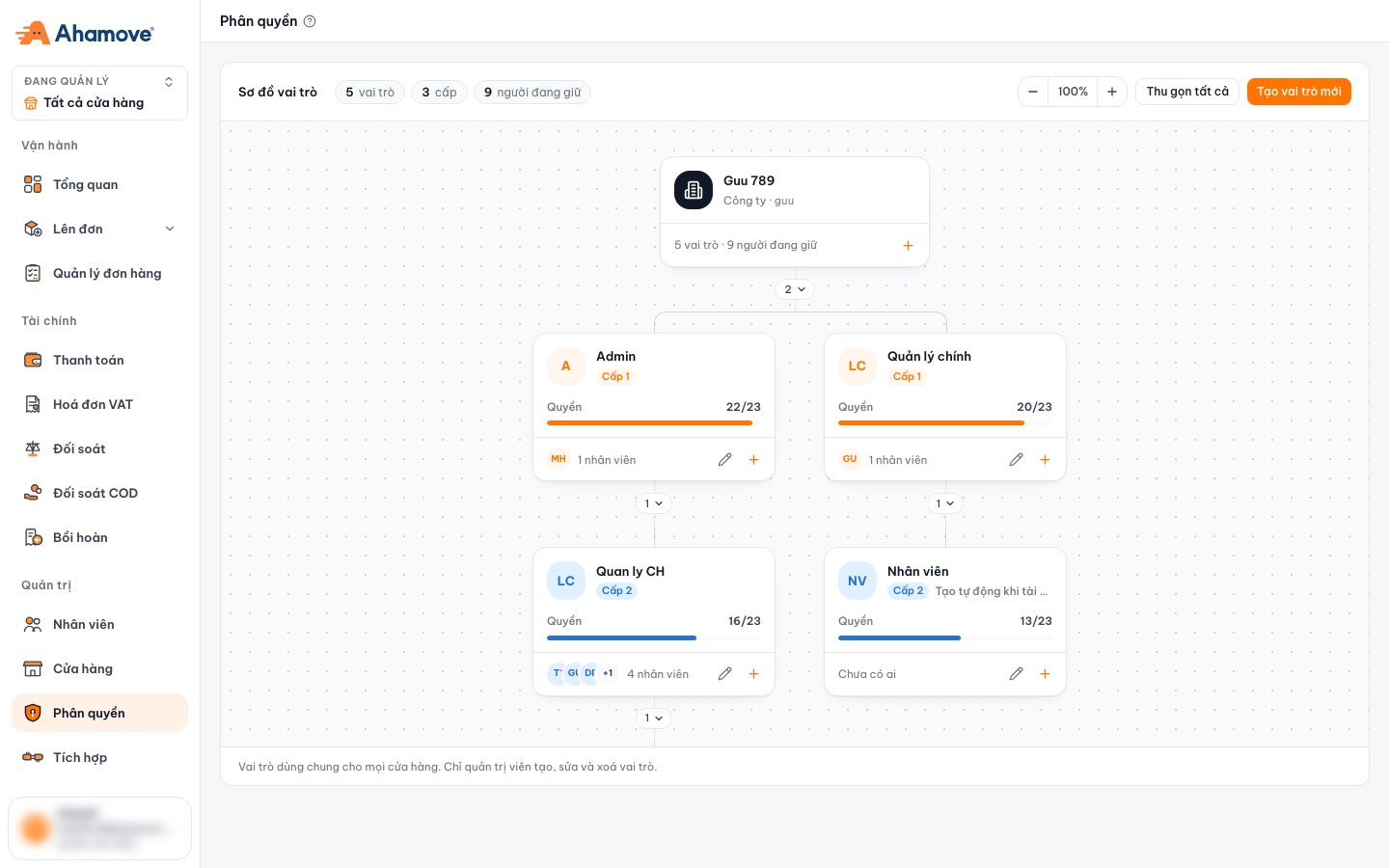The width and height of the screenshot is (1389, 868).
Task: Expand the Lên đơn submenu chevron
Action: [170, 229]
